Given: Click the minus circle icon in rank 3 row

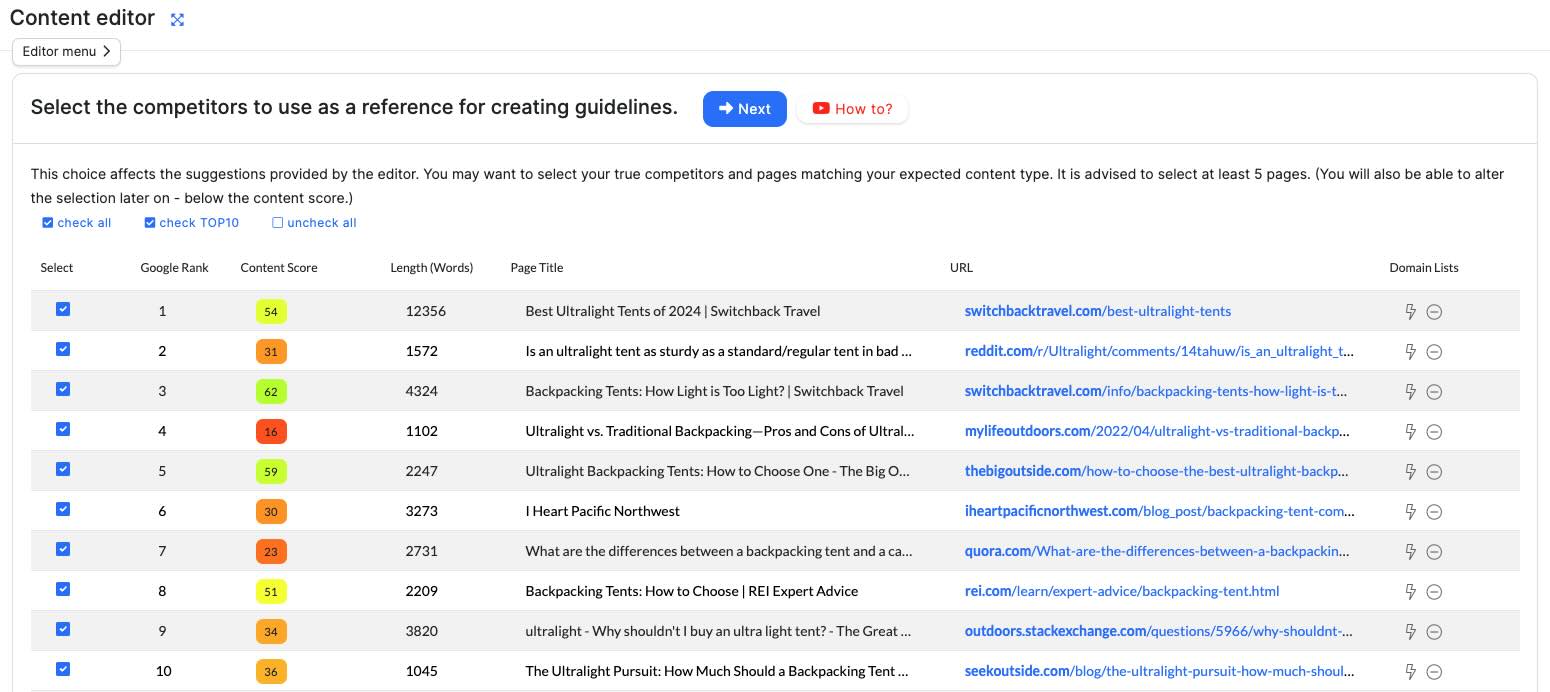Looking at the screenshot, I should [x=1434, y=392].
